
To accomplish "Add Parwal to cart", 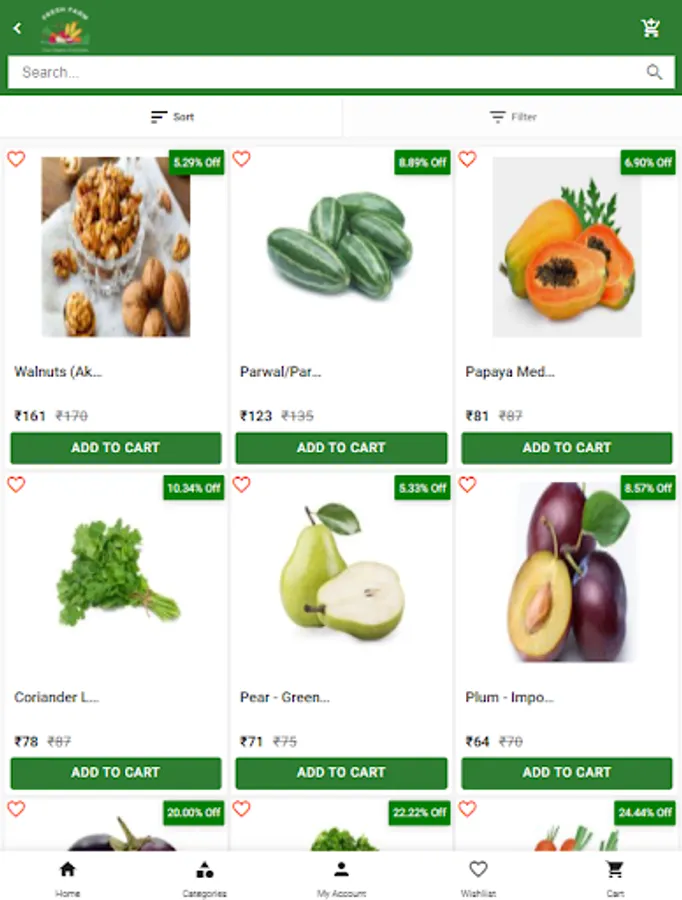I will point(341,448).
